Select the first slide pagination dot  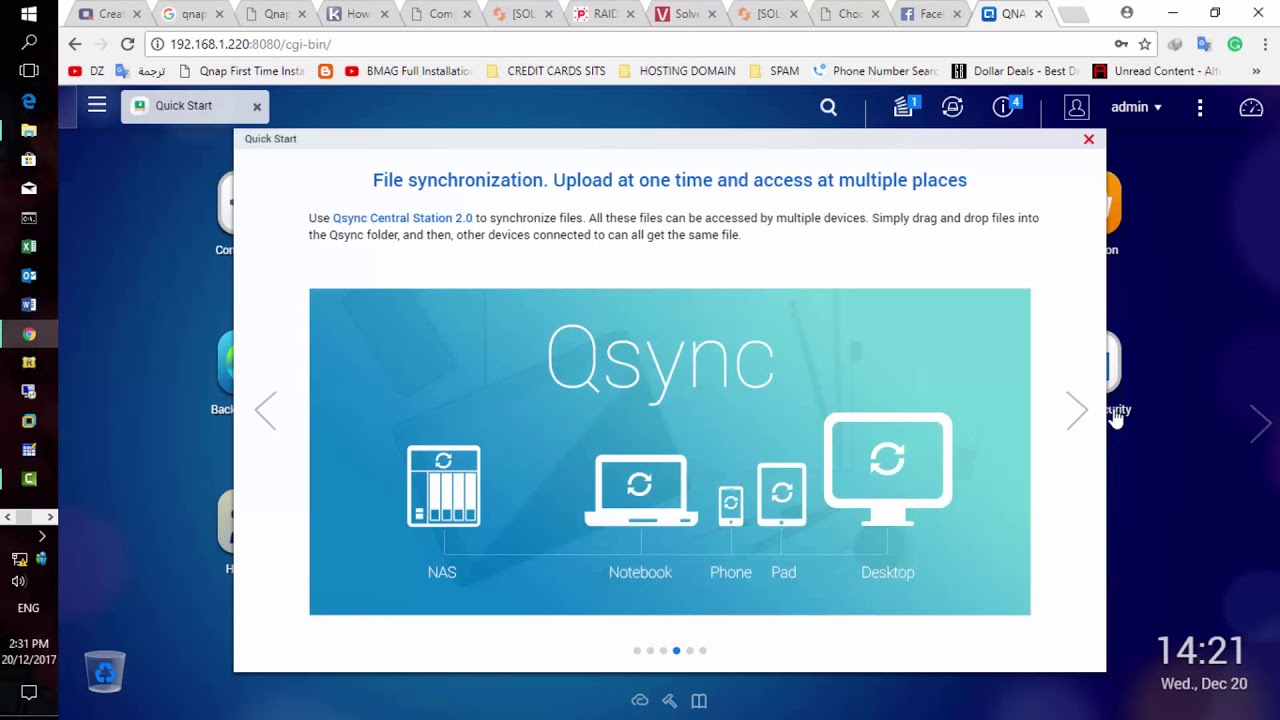[x=637, y=651]
